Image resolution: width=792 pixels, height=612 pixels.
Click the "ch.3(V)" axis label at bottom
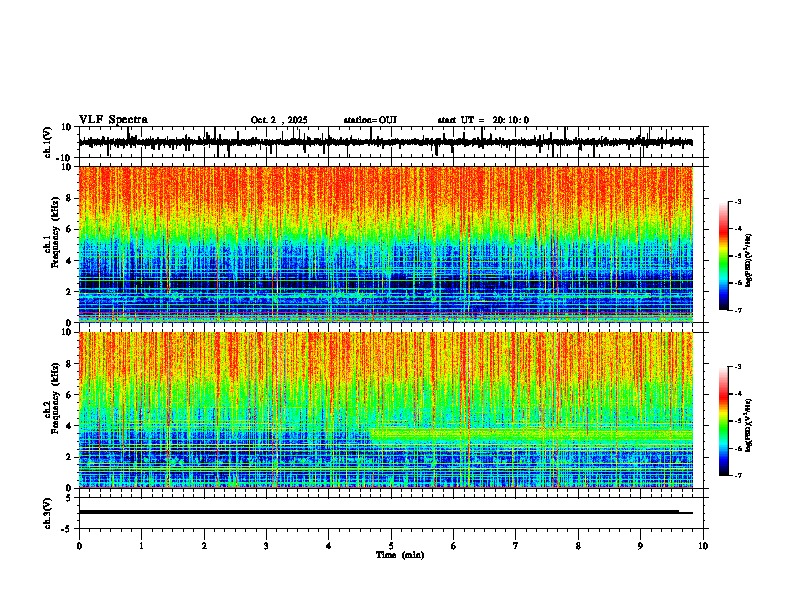coord(48,513)
